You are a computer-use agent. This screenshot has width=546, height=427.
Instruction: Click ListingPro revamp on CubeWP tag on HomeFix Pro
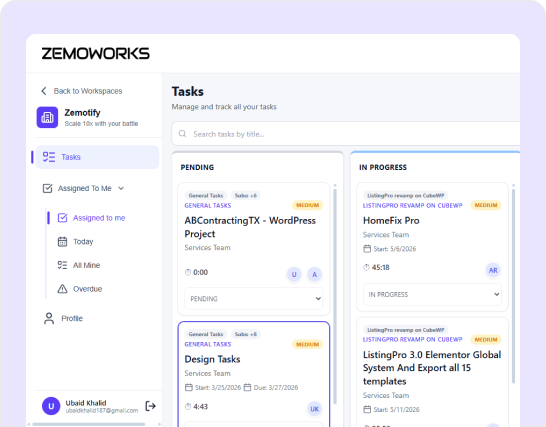[x=406, y=195]
